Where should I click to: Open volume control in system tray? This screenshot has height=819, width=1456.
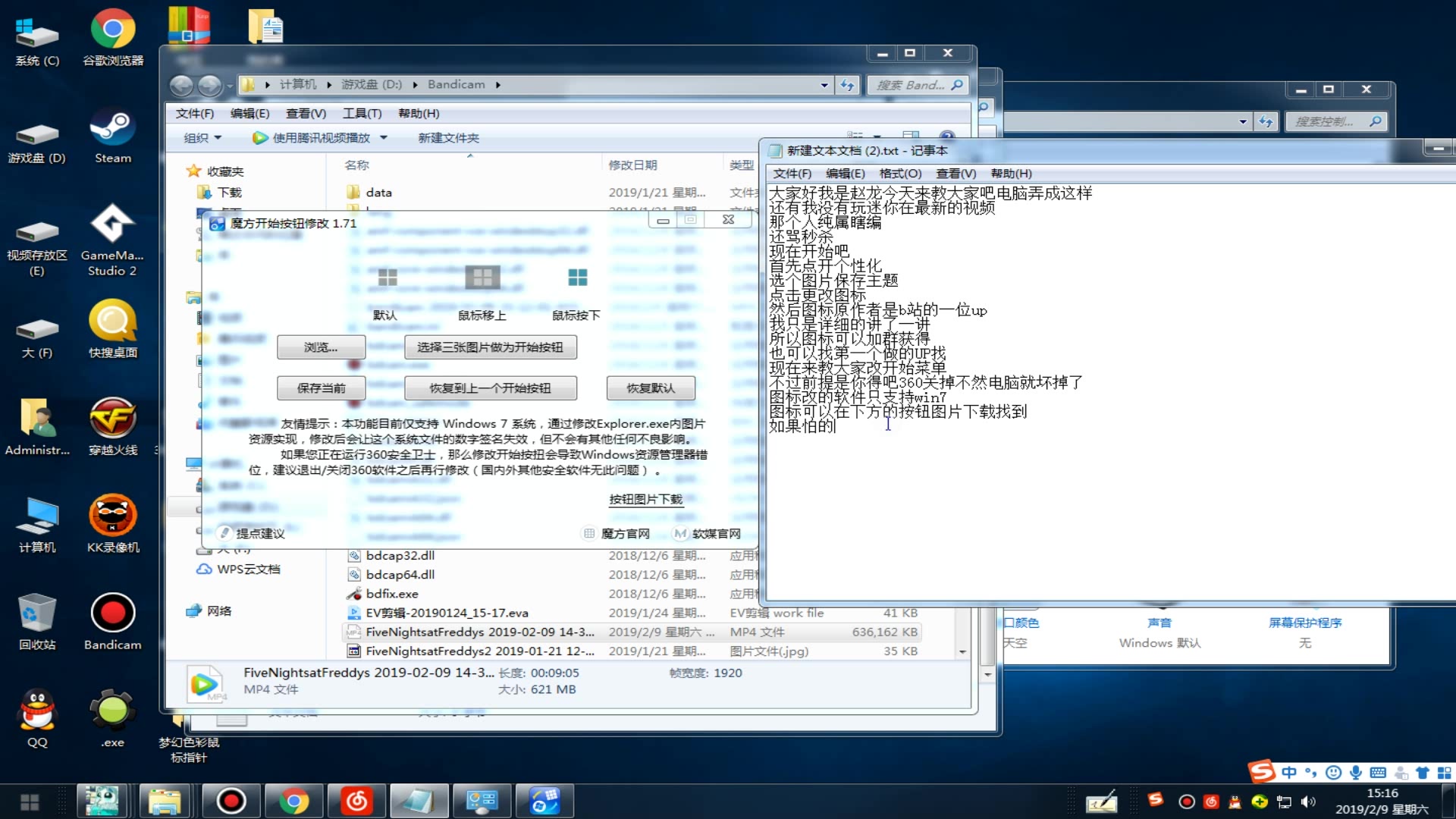(1308, 802)
